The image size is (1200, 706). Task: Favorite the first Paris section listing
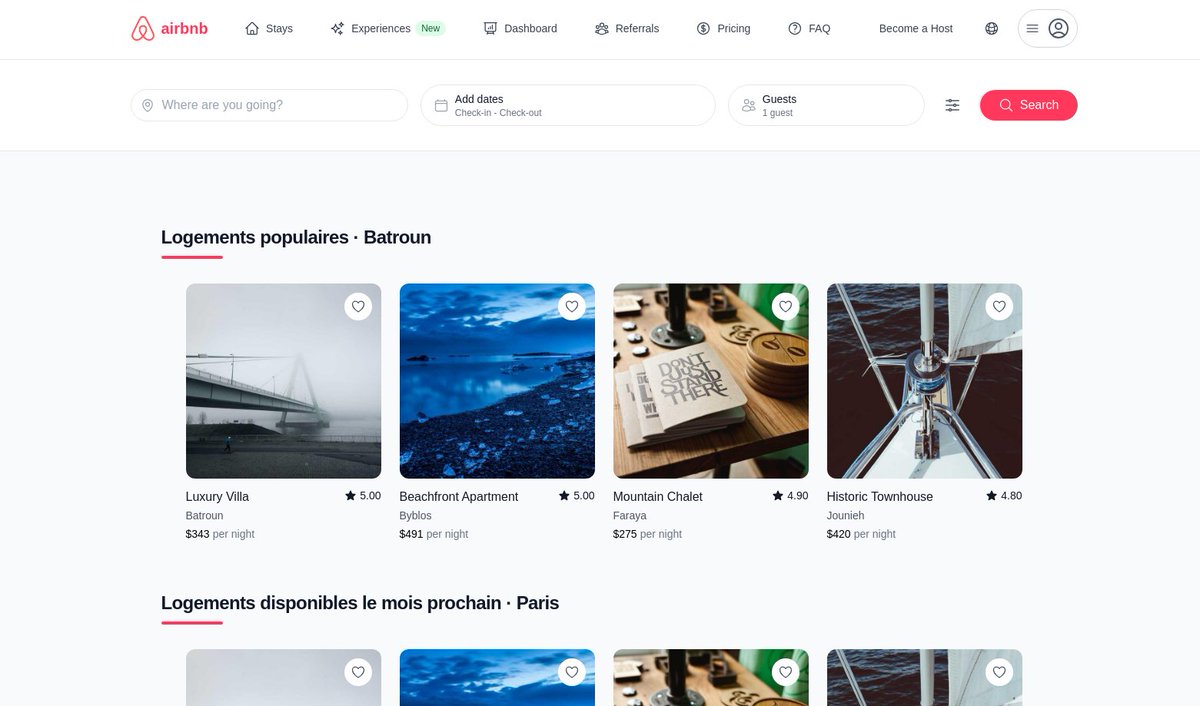[x=358, y=673]
